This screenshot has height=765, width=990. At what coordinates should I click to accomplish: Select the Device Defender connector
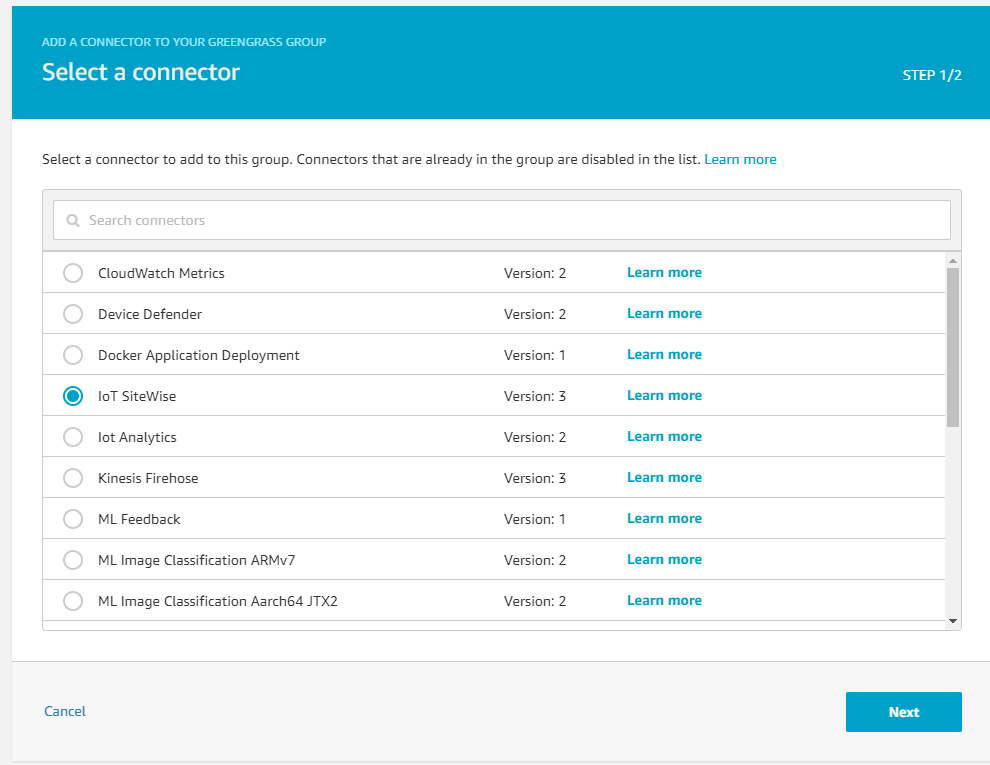[73, 314]
